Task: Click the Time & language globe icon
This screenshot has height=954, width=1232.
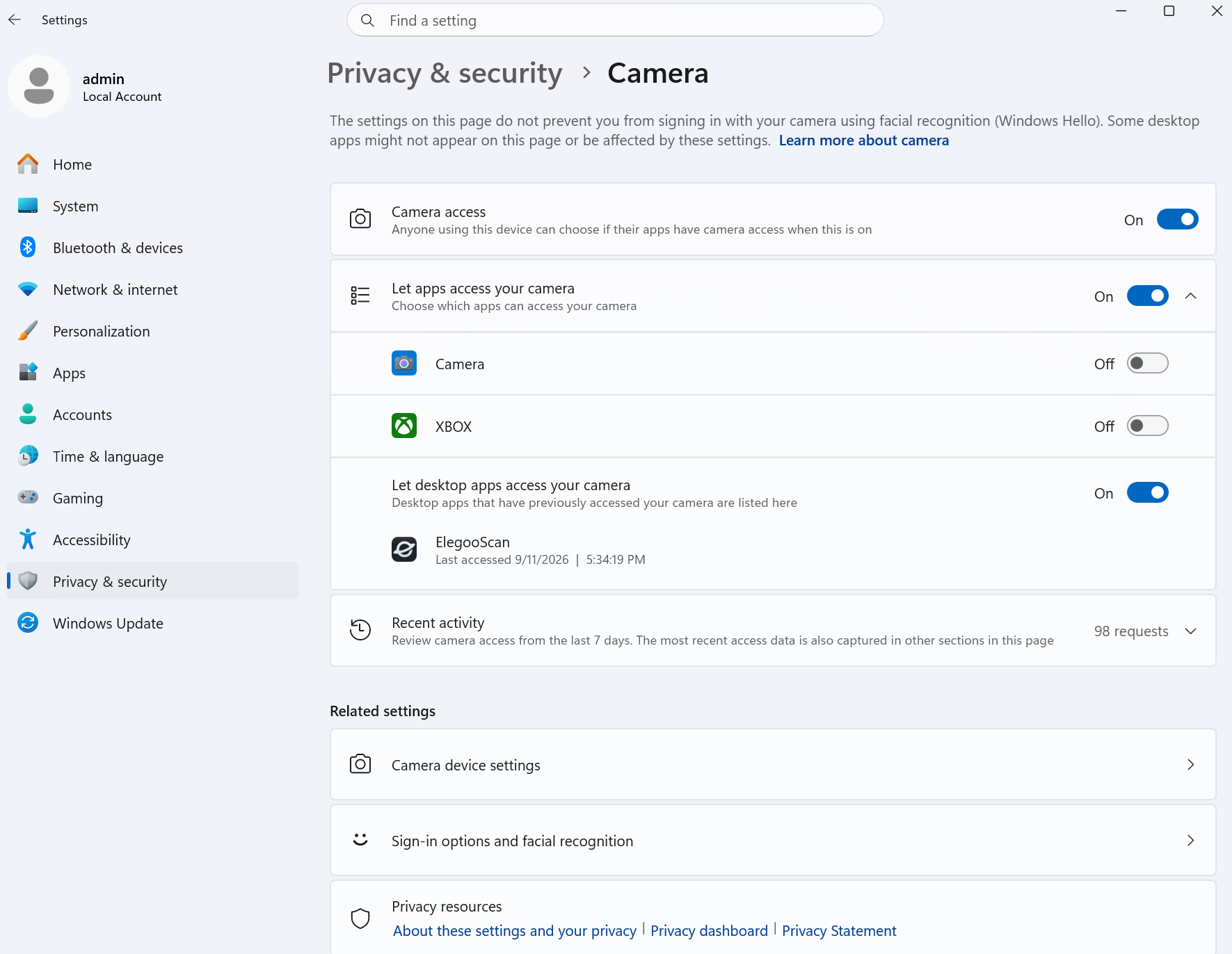Action: pos(28,456)
